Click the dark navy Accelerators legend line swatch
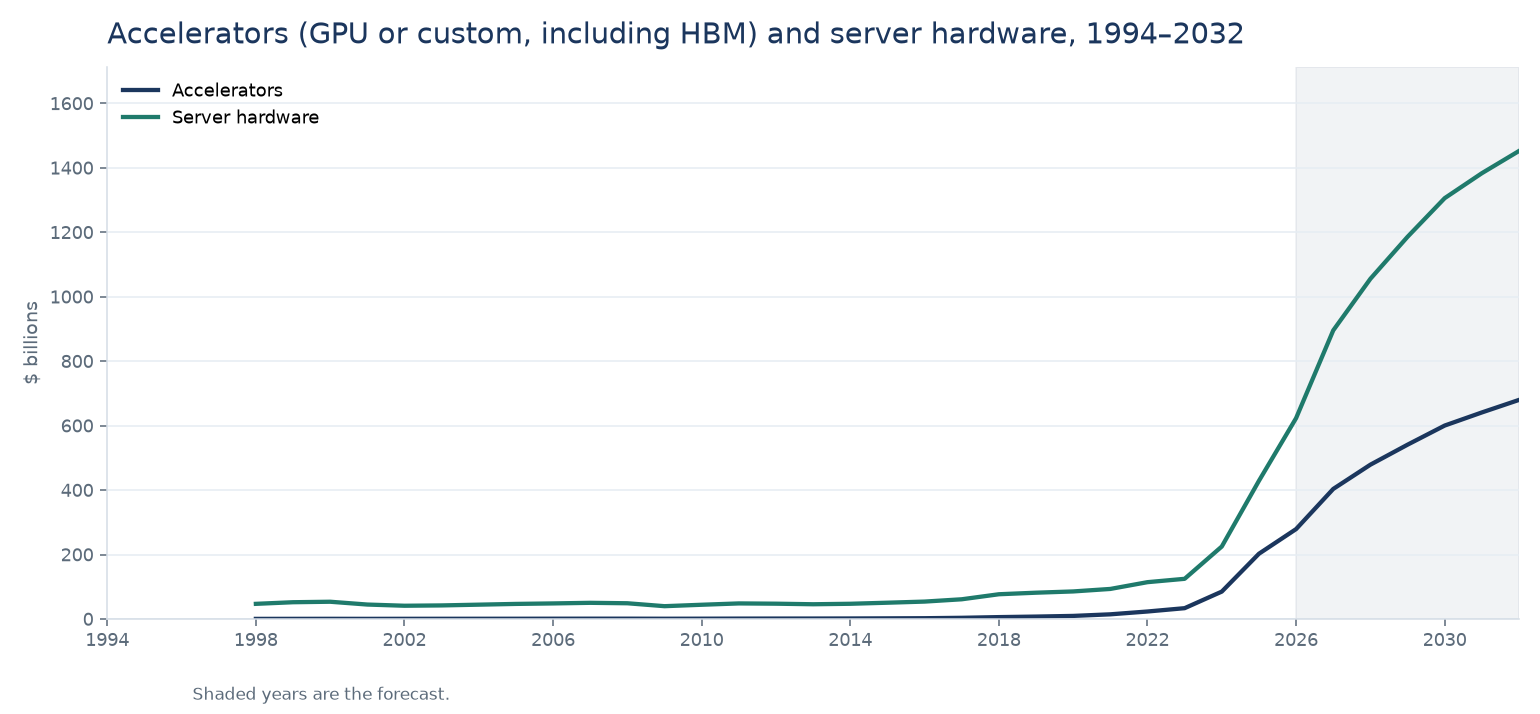The image size is (1540, 714). coord(141,90)
